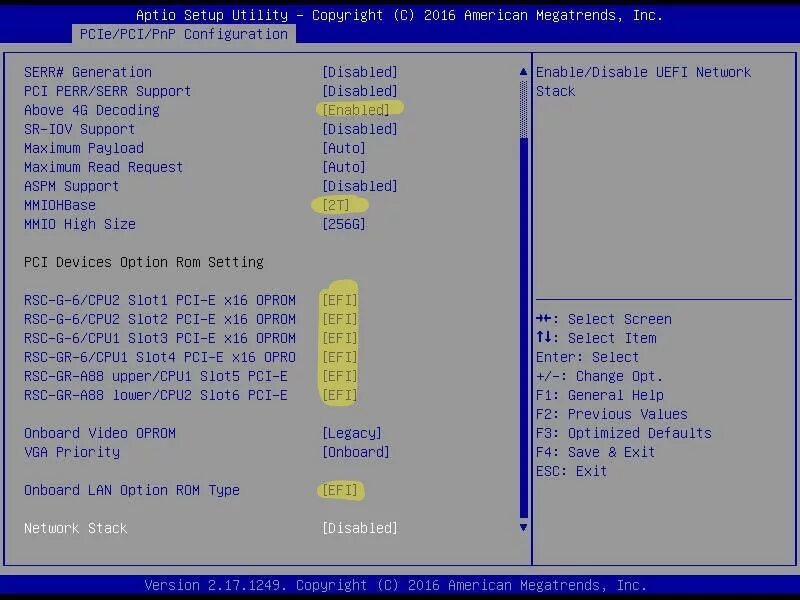Select SR-IOV Support setting
This screenshot has width=800, height=600.
pos(80,129)
